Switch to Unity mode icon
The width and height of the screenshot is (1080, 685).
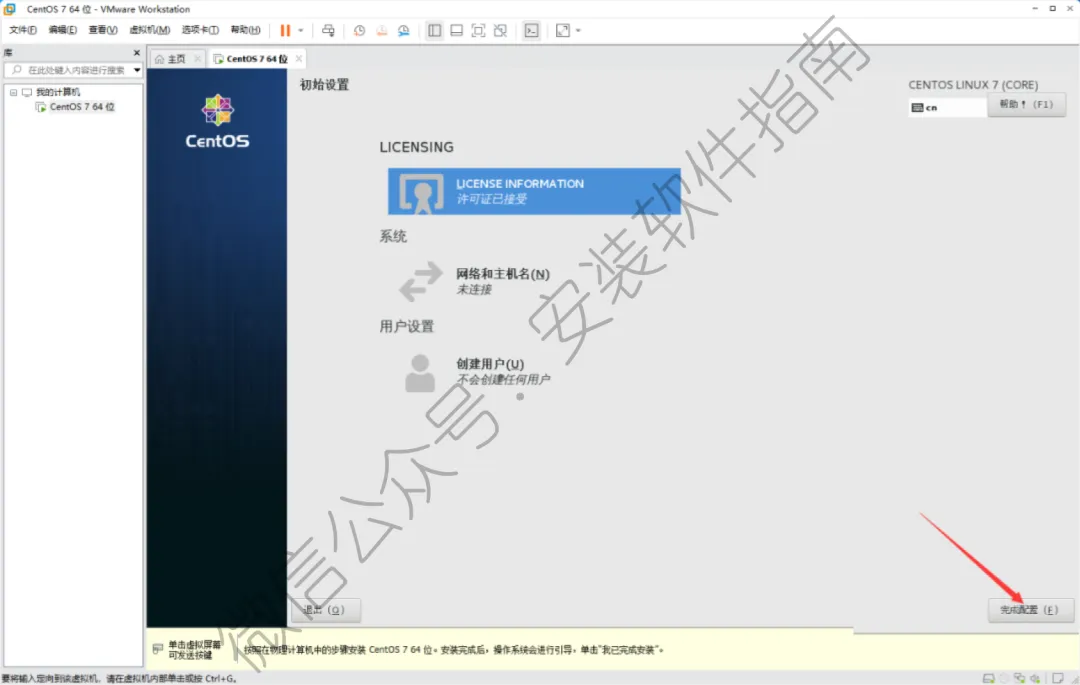(x=501, y=30)
